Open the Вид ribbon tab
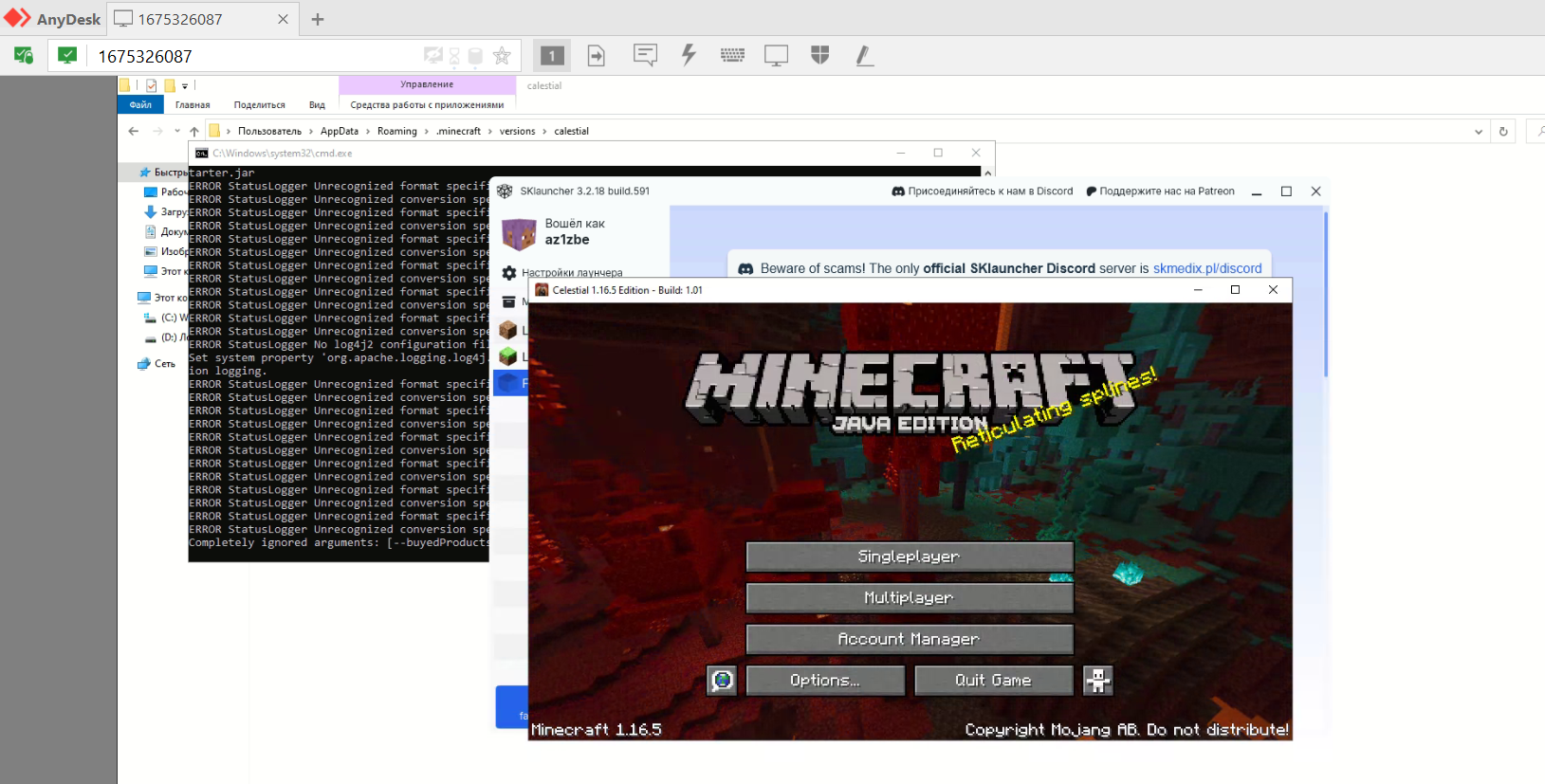This screenshot has height=784, width=1545. pos(317,105)
